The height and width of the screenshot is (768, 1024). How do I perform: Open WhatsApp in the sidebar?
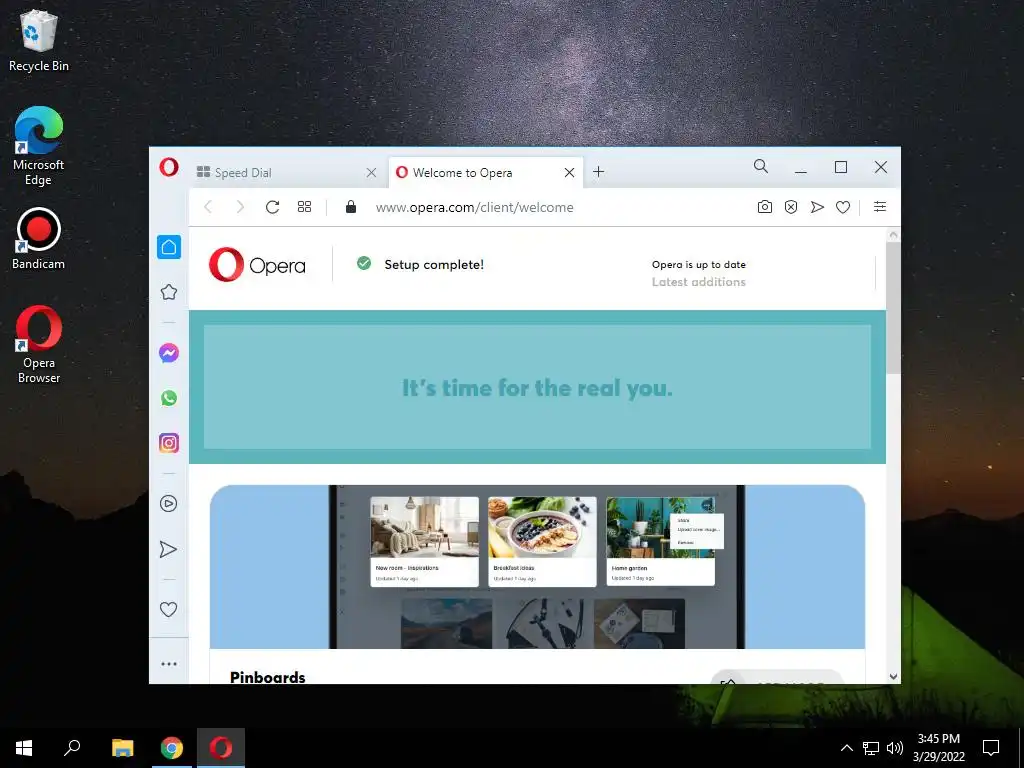tap(168, 398)
